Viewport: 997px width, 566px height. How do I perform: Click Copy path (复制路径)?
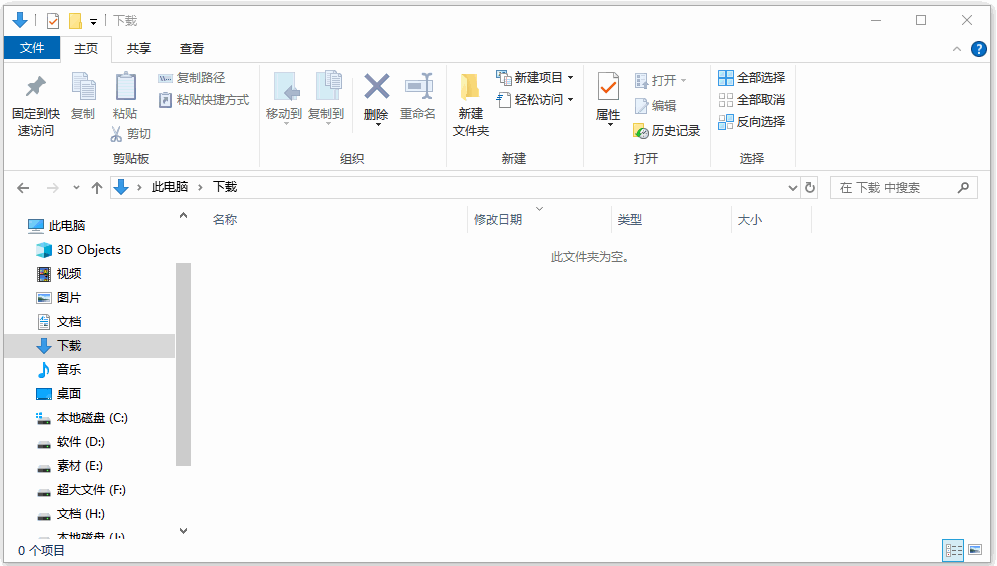click(x=191, y=78)
